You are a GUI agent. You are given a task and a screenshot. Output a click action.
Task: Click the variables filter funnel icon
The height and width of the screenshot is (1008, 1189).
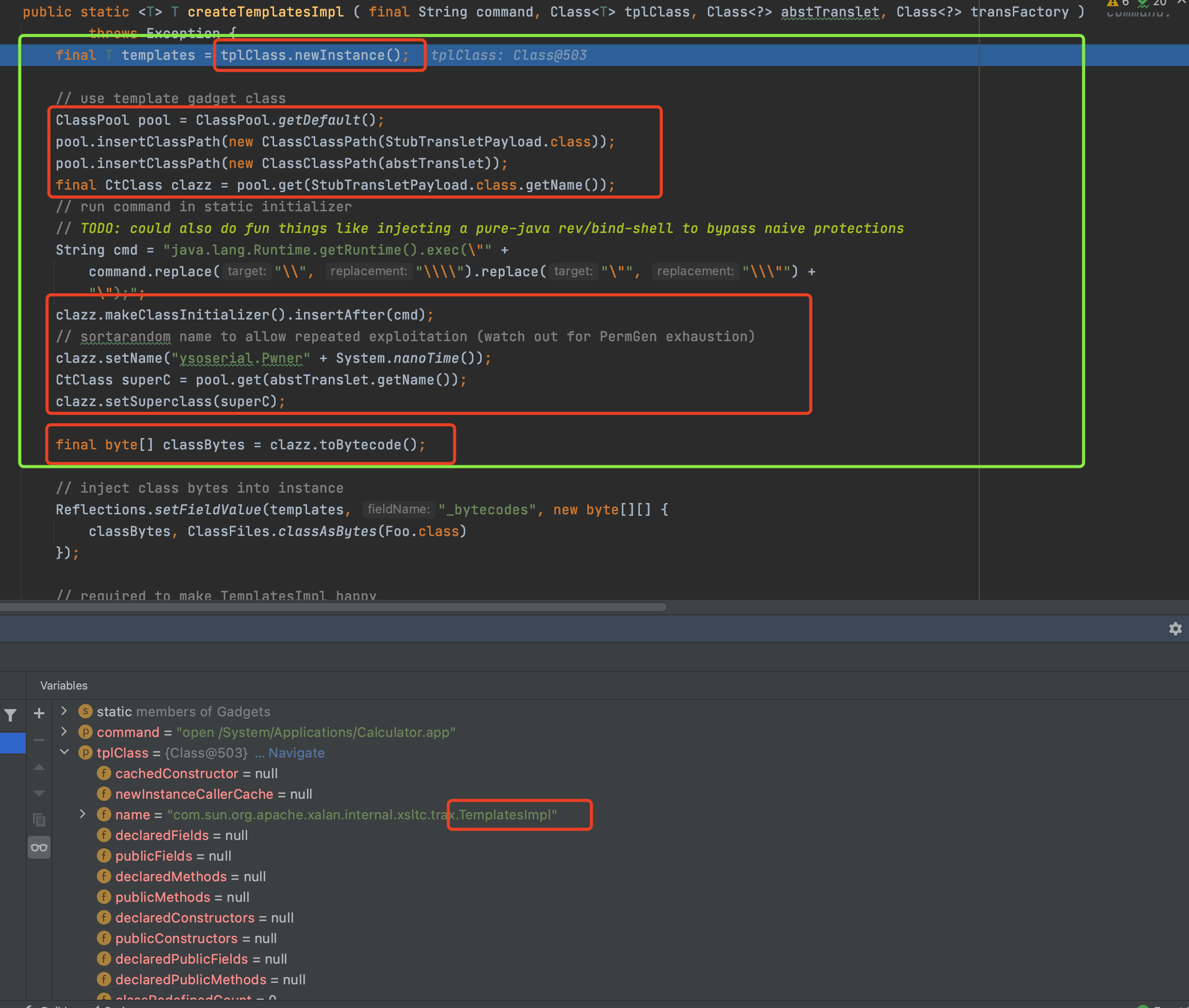click(x=10, y=715)
